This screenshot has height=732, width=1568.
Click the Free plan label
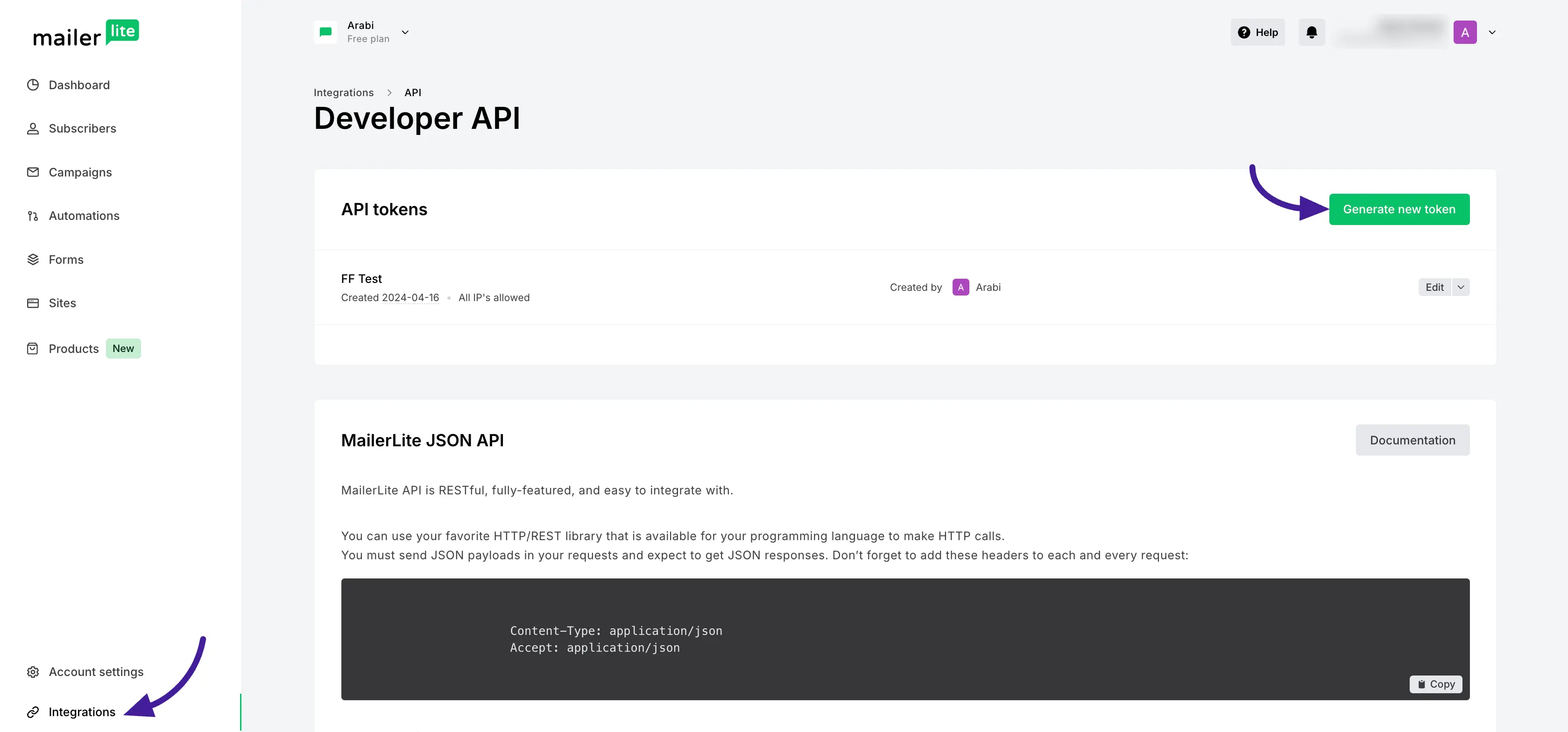(x=368, y=39)
